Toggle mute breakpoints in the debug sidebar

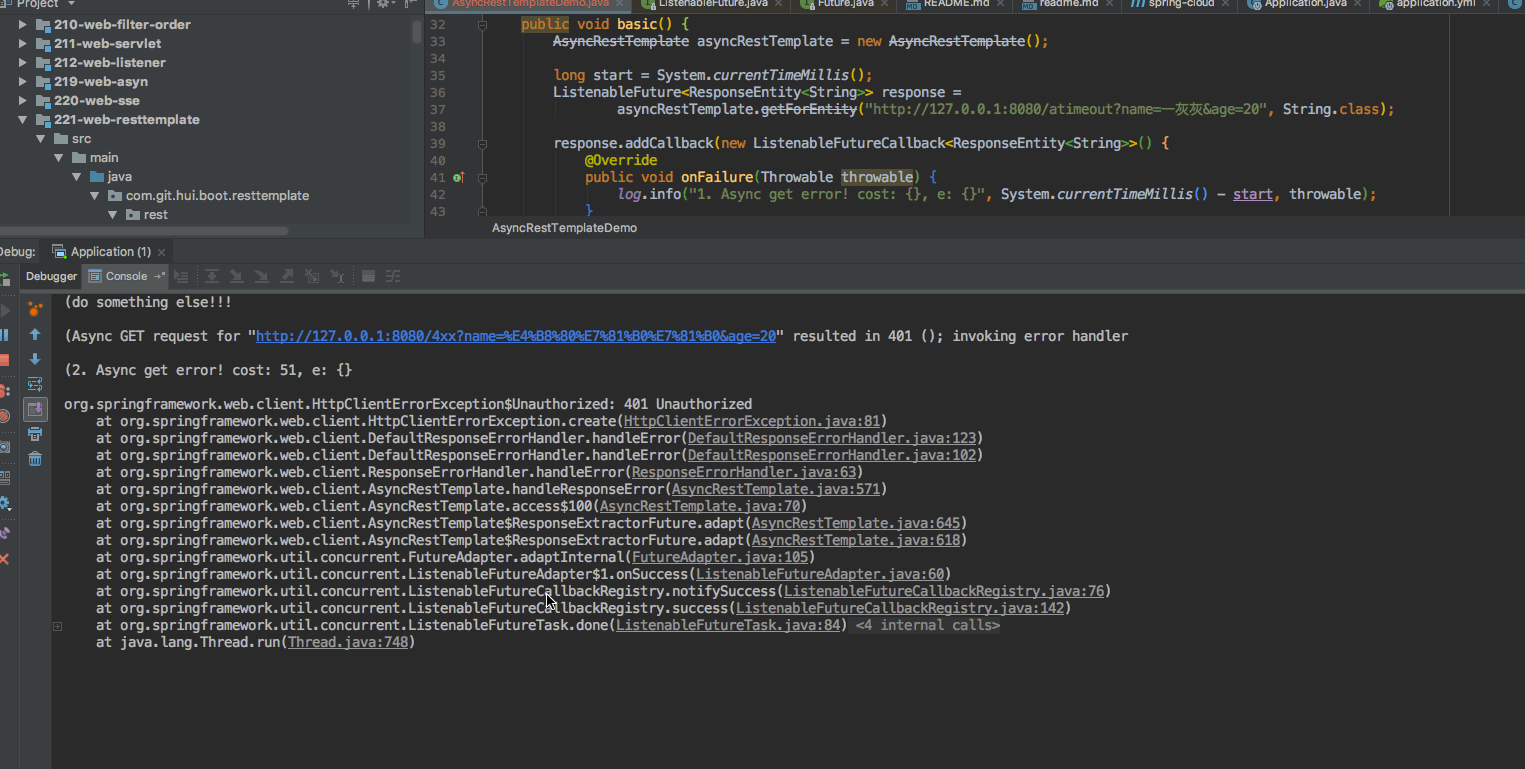(x=5, y=415)
